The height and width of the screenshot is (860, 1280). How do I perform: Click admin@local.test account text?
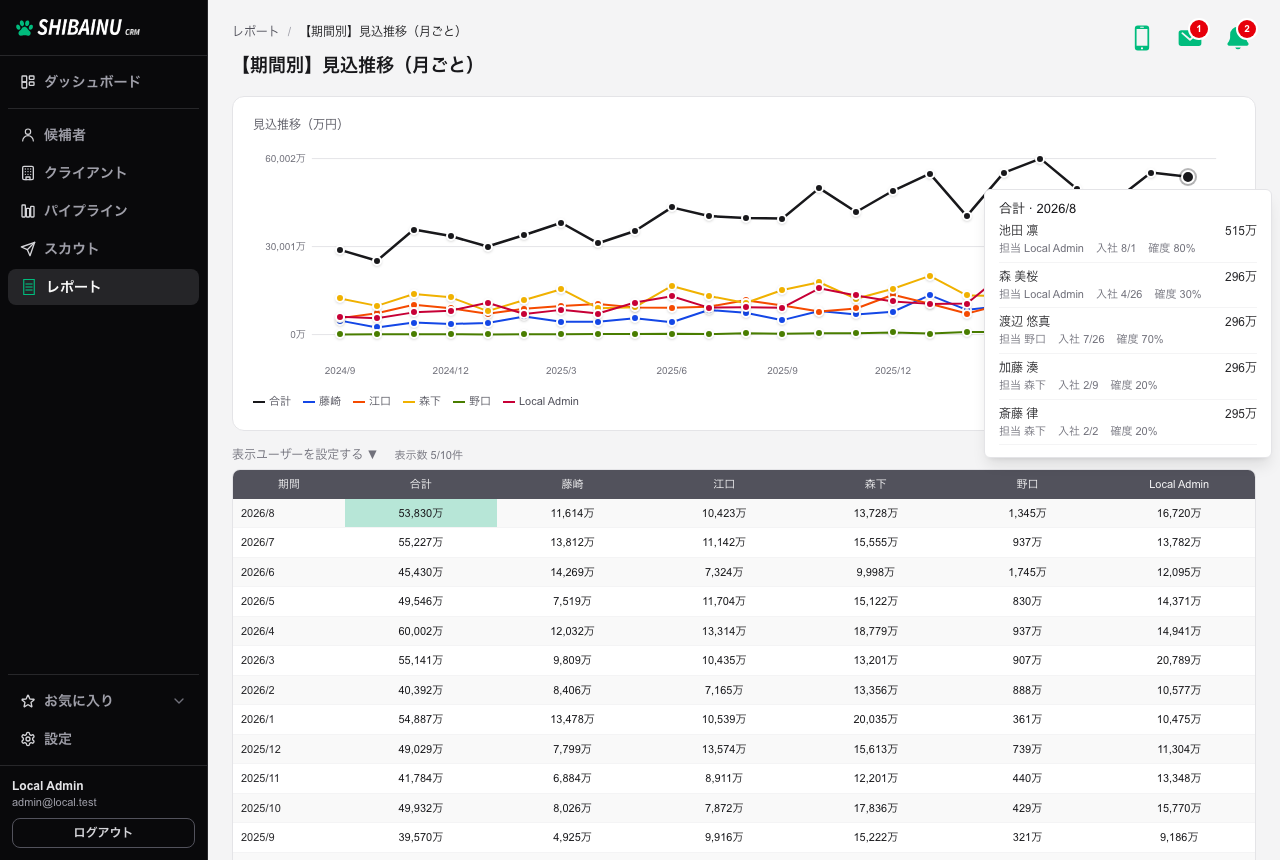(54, 802)
